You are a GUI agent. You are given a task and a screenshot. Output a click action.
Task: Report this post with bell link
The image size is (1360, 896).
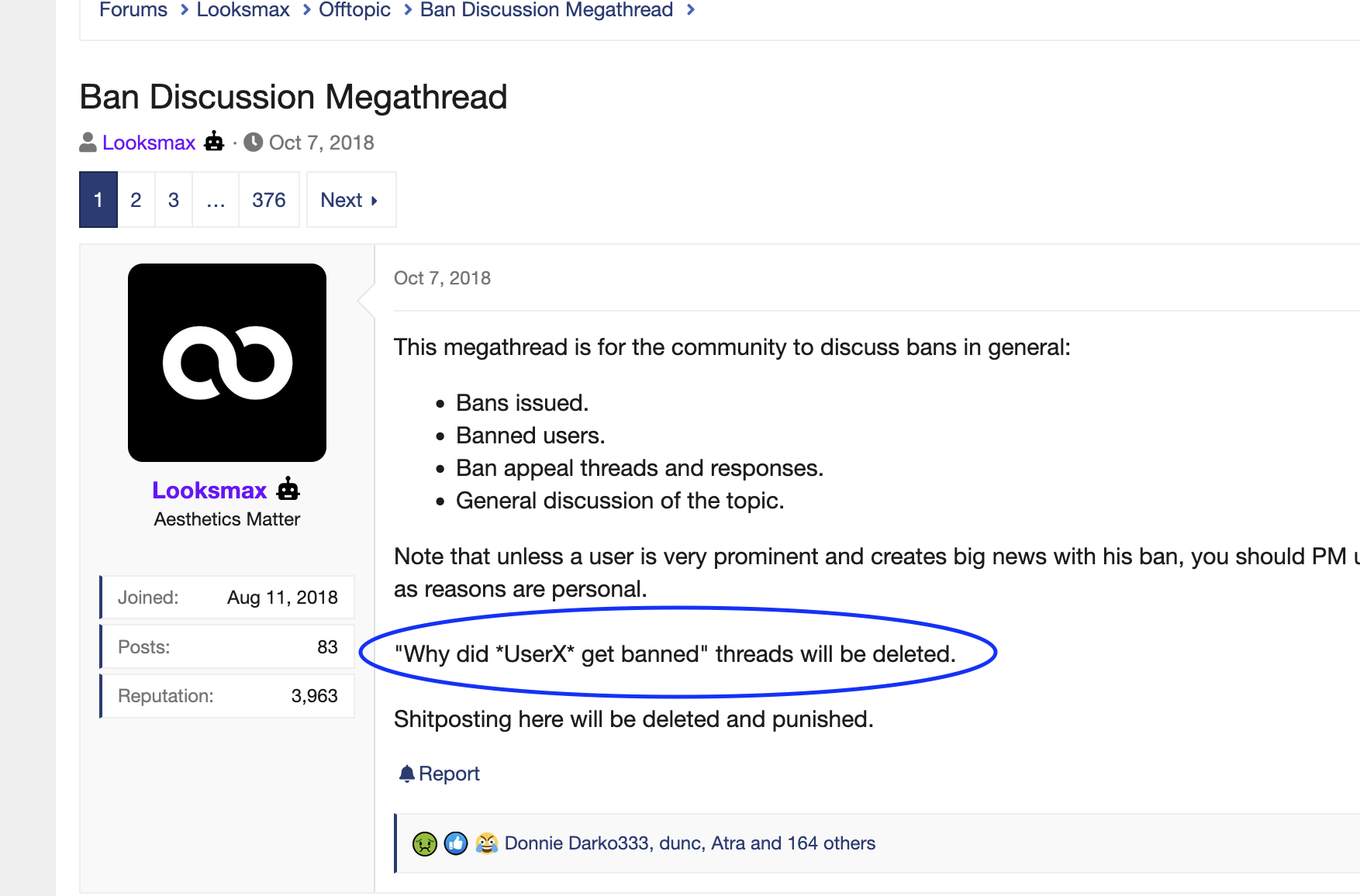[x=440, y=774]
